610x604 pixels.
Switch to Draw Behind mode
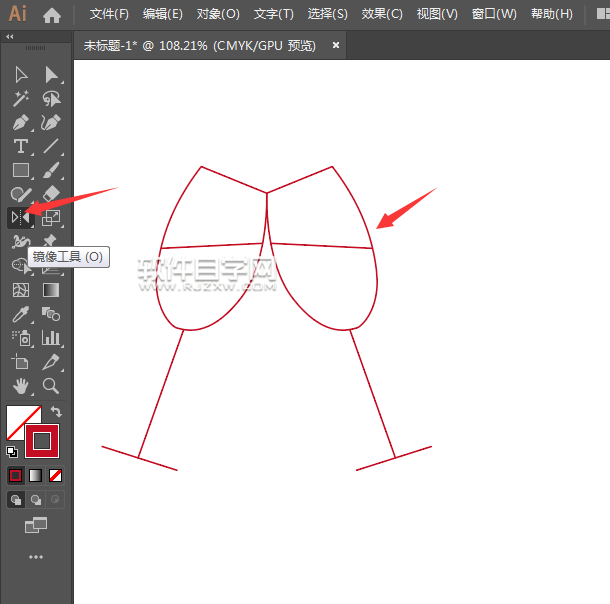(36, 499)
